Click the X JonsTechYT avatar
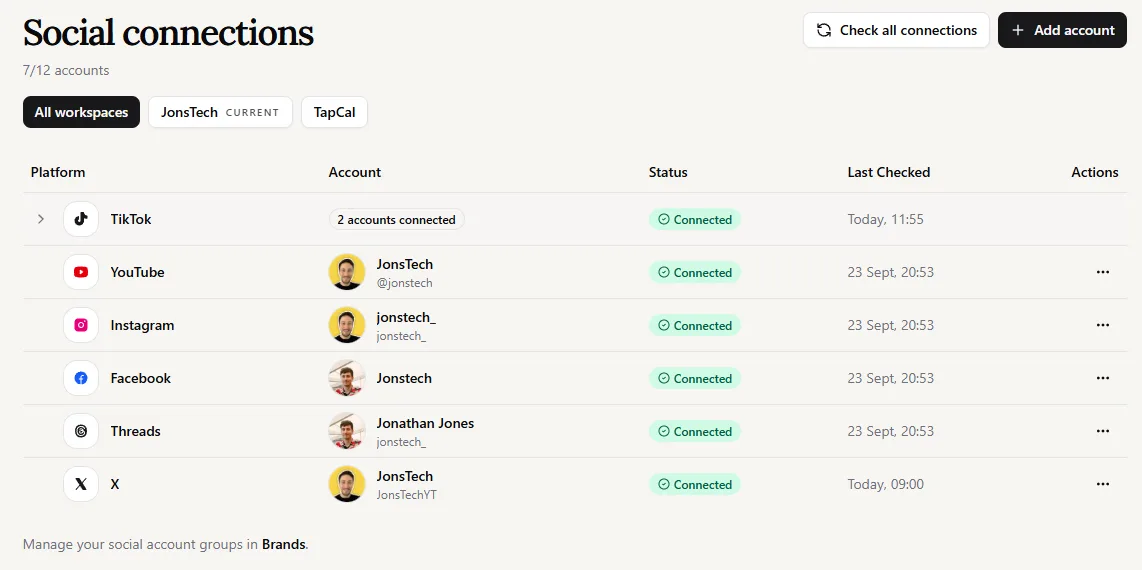 click(x=347, y=484)
